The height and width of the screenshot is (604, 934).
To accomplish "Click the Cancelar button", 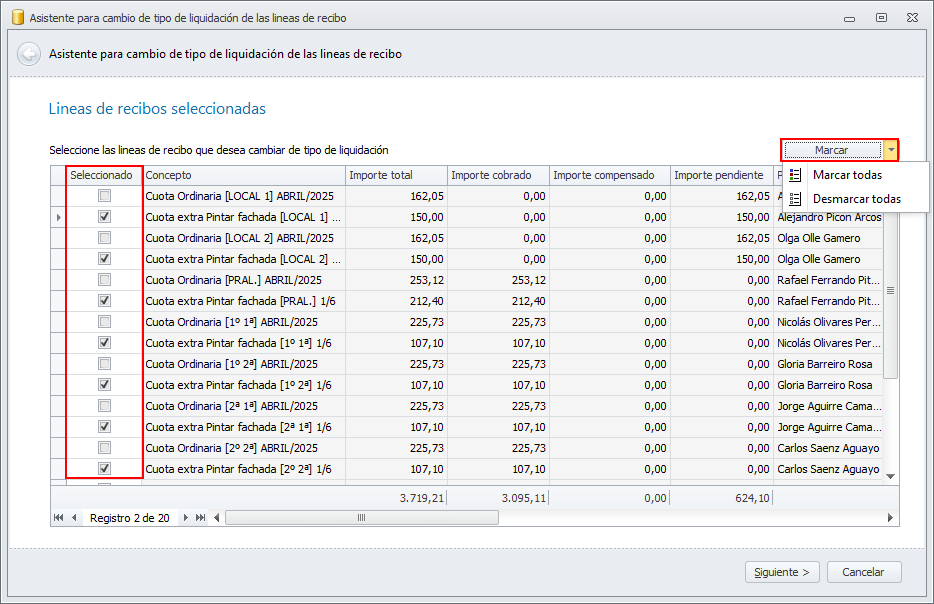I will [x=864, y=572].
